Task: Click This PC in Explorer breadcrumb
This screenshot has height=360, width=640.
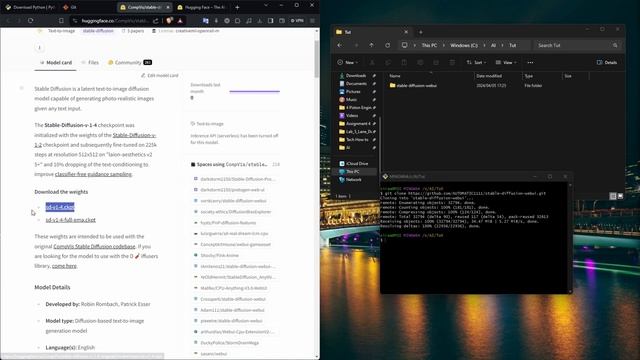Action: (x=429, y=46)
